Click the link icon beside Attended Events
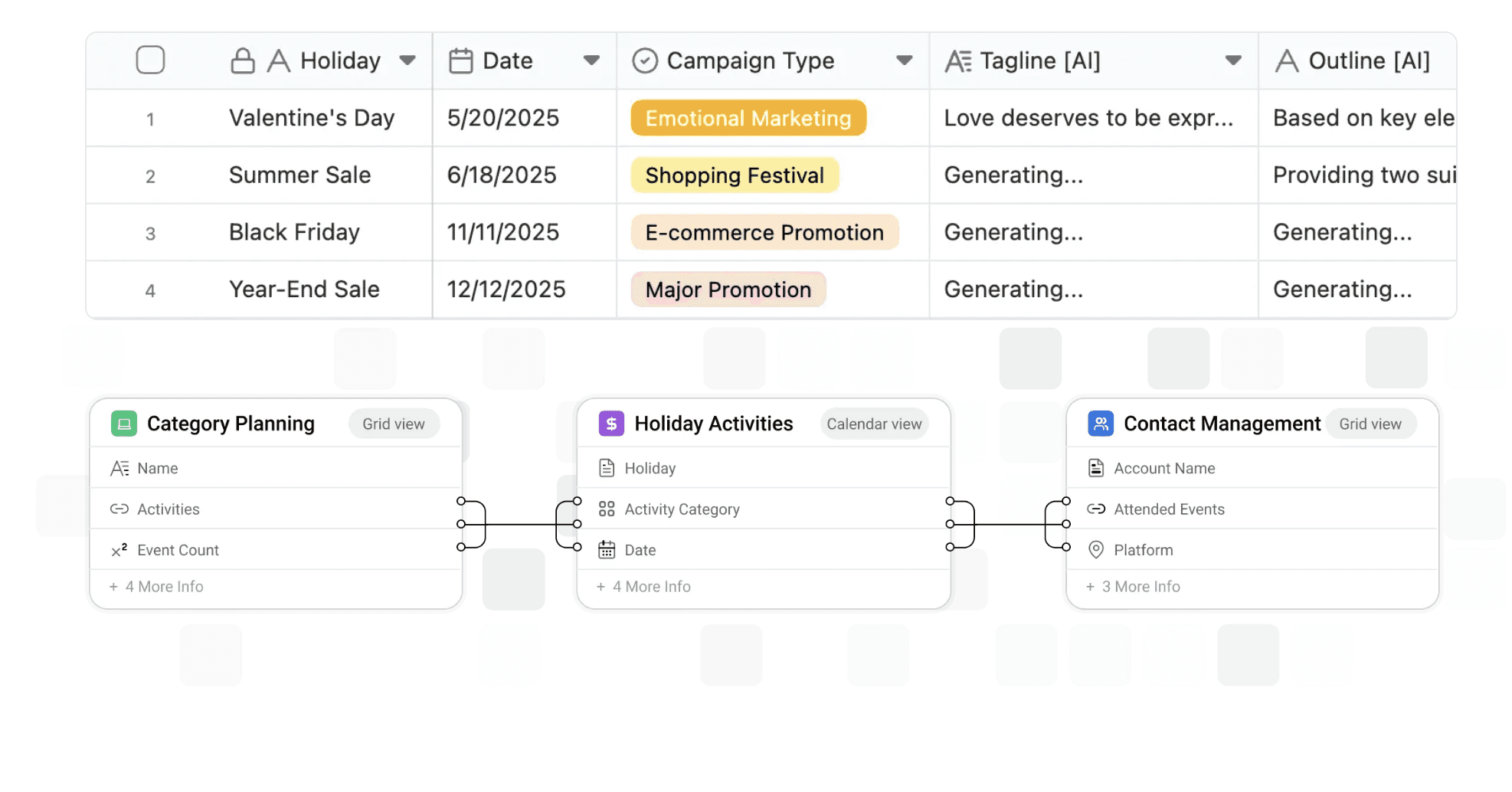The image size is (1512, 792). pyautogui.click(x=1096, y=509)
